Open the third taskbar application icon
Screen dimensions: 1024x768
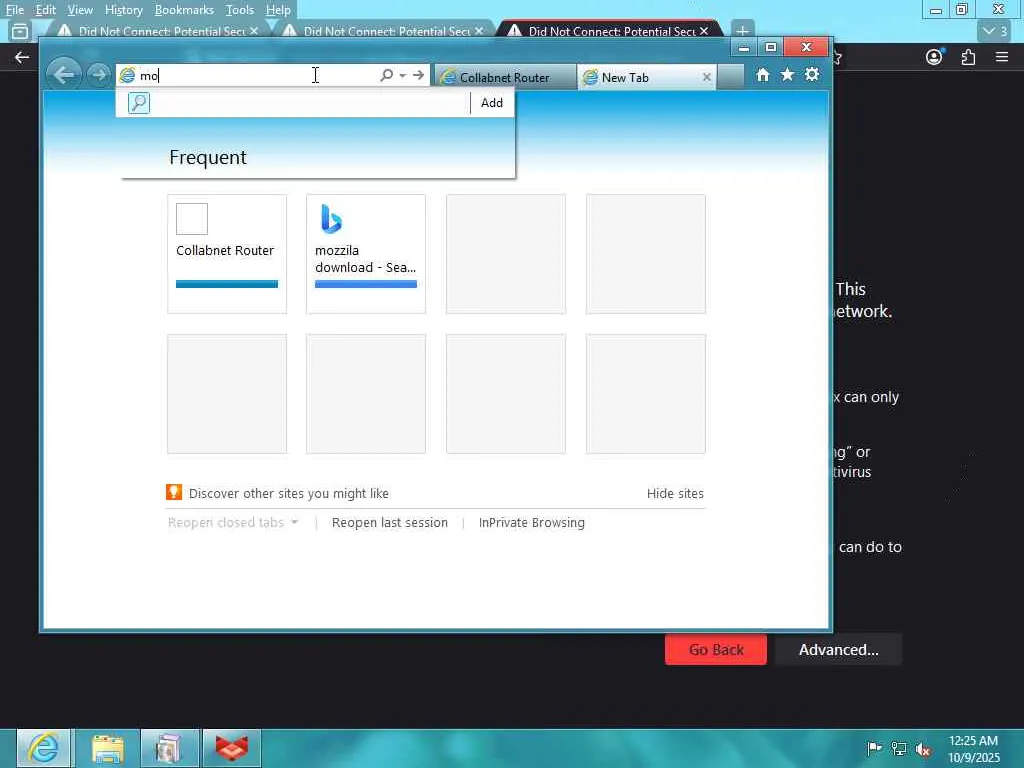click(169, 748)
